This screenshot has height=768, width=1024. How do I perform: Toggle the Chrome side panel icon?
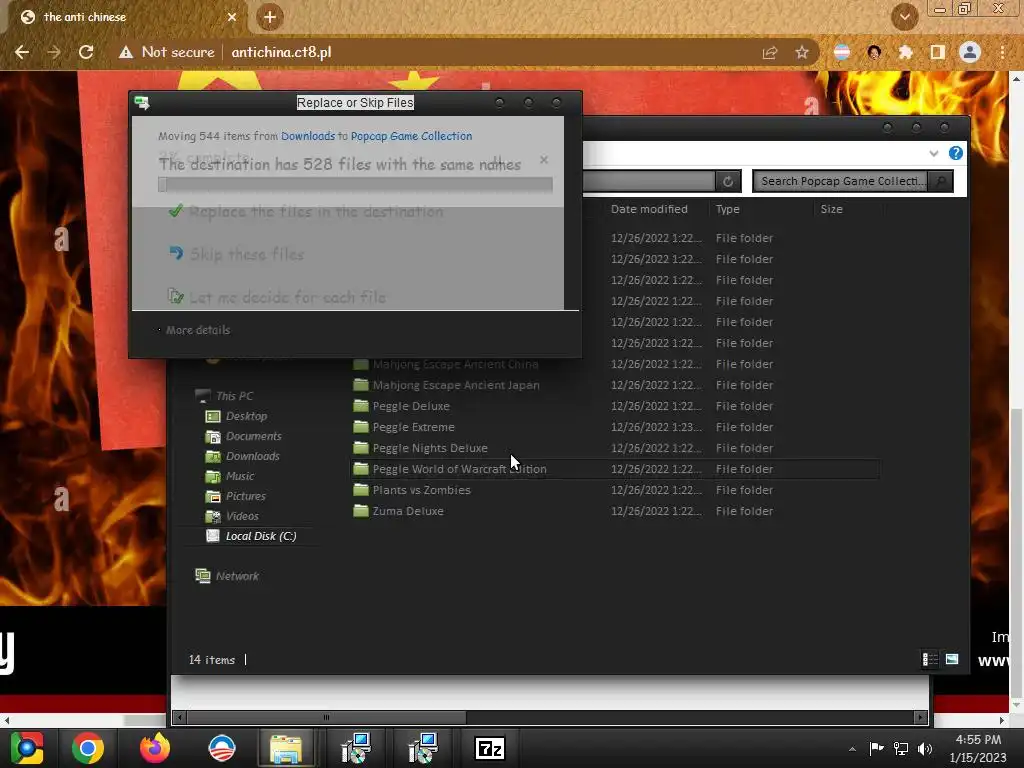(937, 52)
